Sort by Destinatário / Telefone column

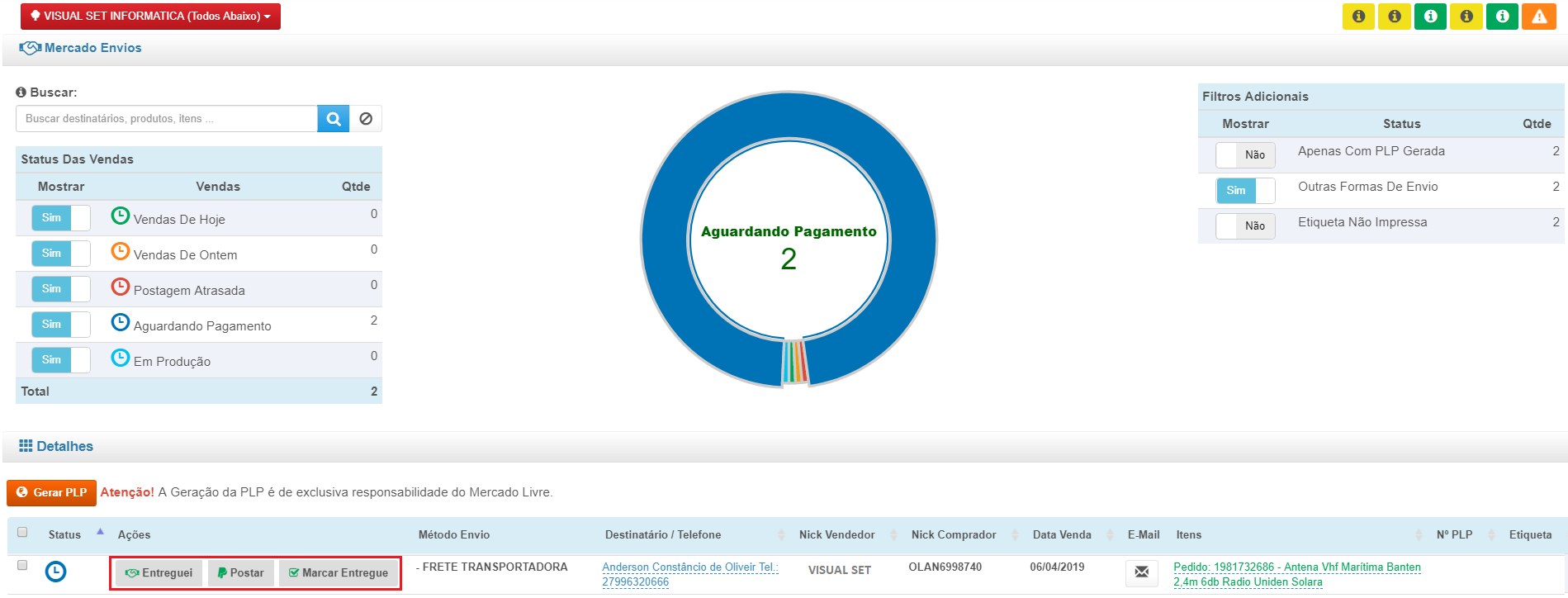(780, 535)
